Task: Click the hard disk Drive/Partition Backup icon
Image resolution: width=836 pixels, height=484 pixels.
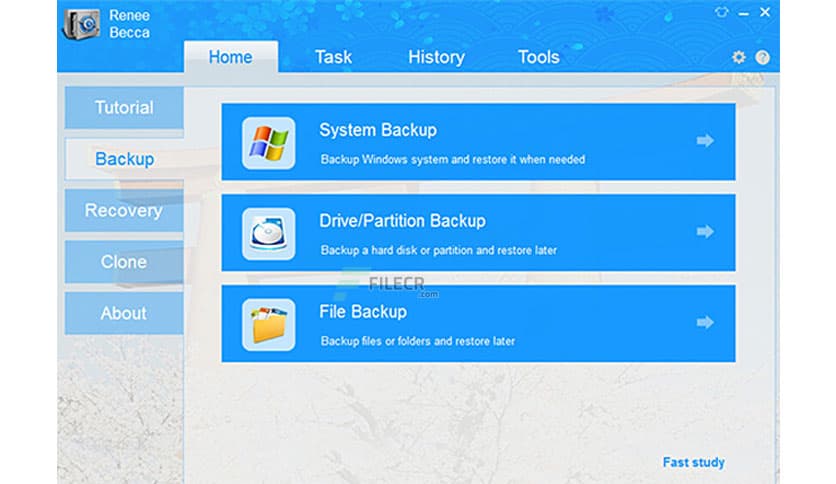Action: tap(268, 234)
